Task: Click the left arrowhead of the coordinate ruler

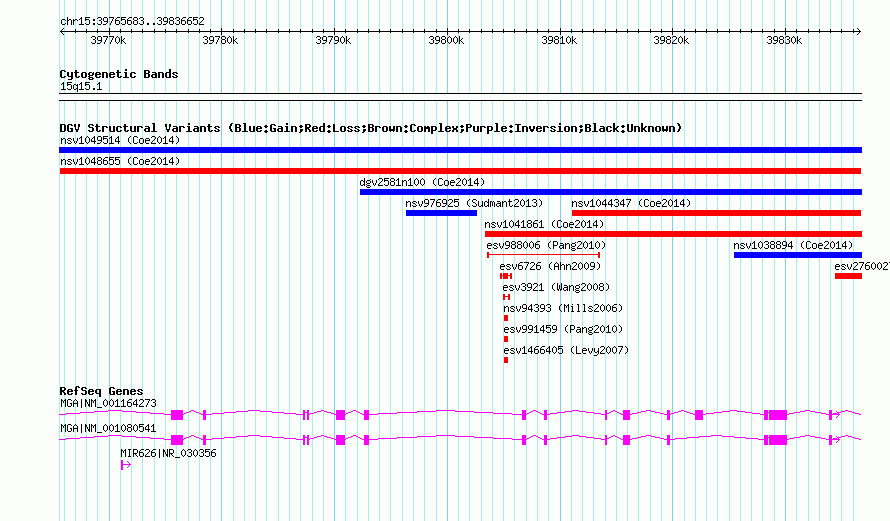Action: pos(62,32)
